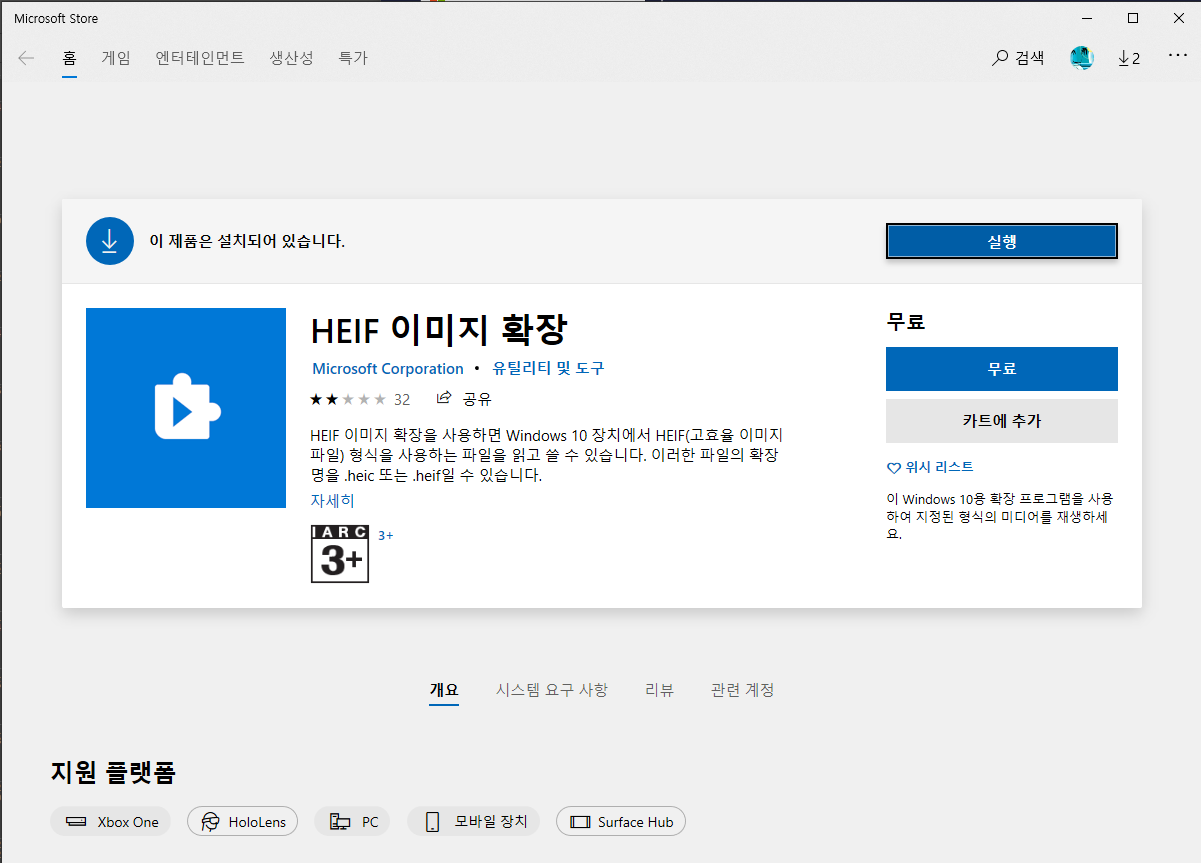
Task: Click the IARC 3+ rating badge
Action: (340, 554)
